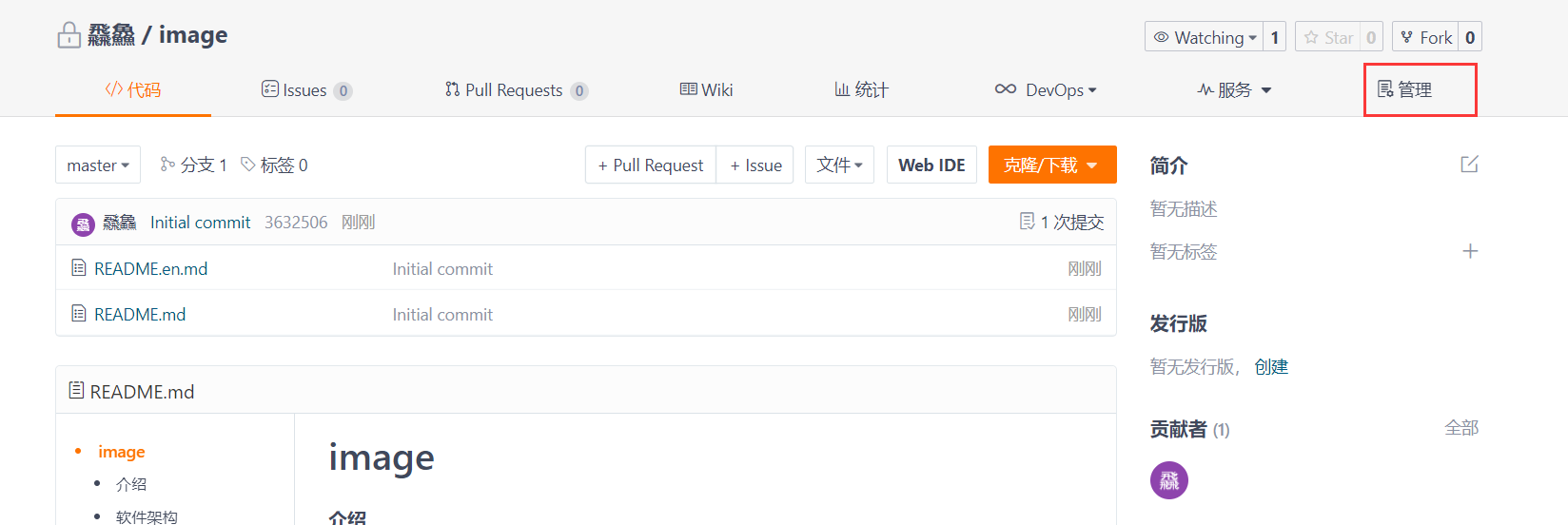
Task: View 标签 0 tags
Action: tap(274, 165)
